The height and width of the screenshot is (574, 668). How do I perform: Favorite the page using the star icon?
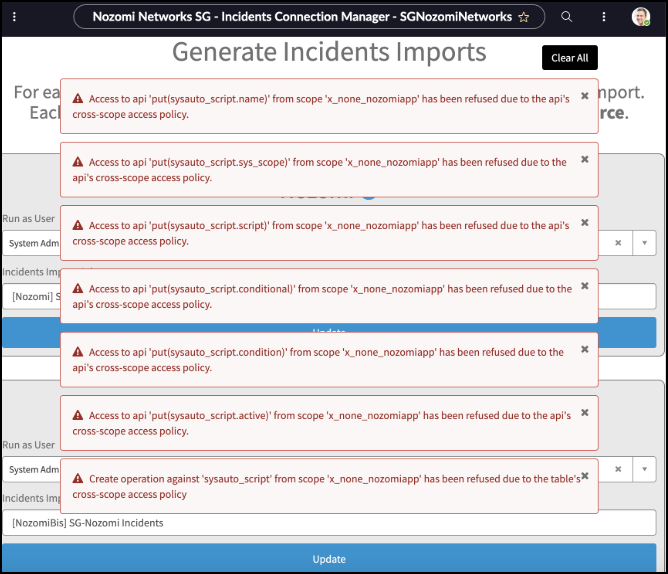(523, 17)
